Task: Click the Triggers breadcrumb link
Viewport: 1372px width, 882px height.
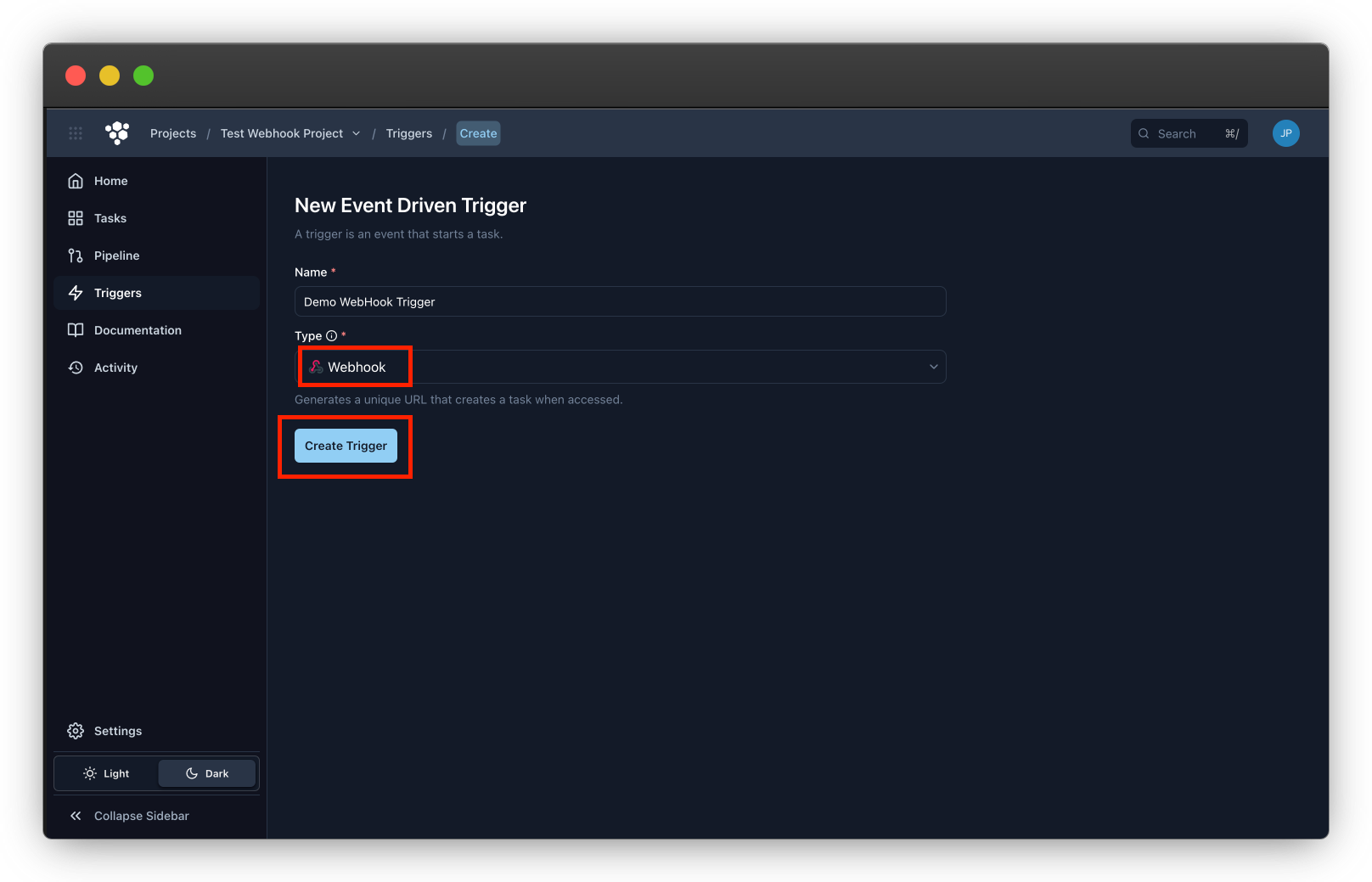Action: click(408, 133)
